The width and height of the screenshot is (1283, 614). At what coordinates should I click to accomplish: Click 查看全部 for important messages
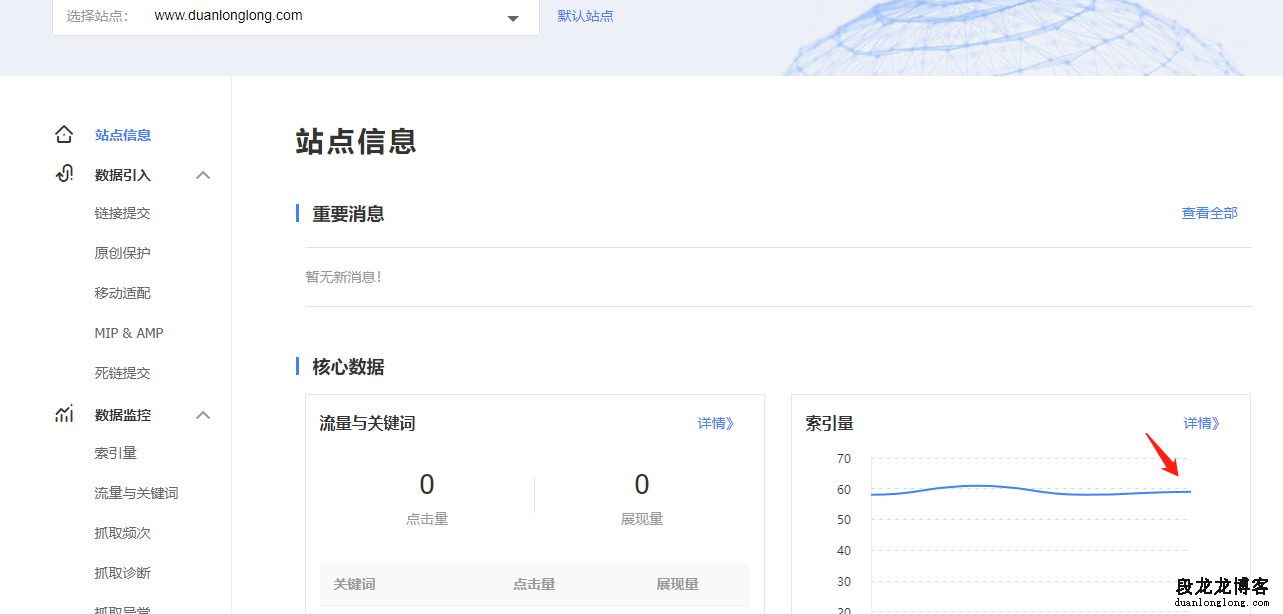tap(1209, 213)
